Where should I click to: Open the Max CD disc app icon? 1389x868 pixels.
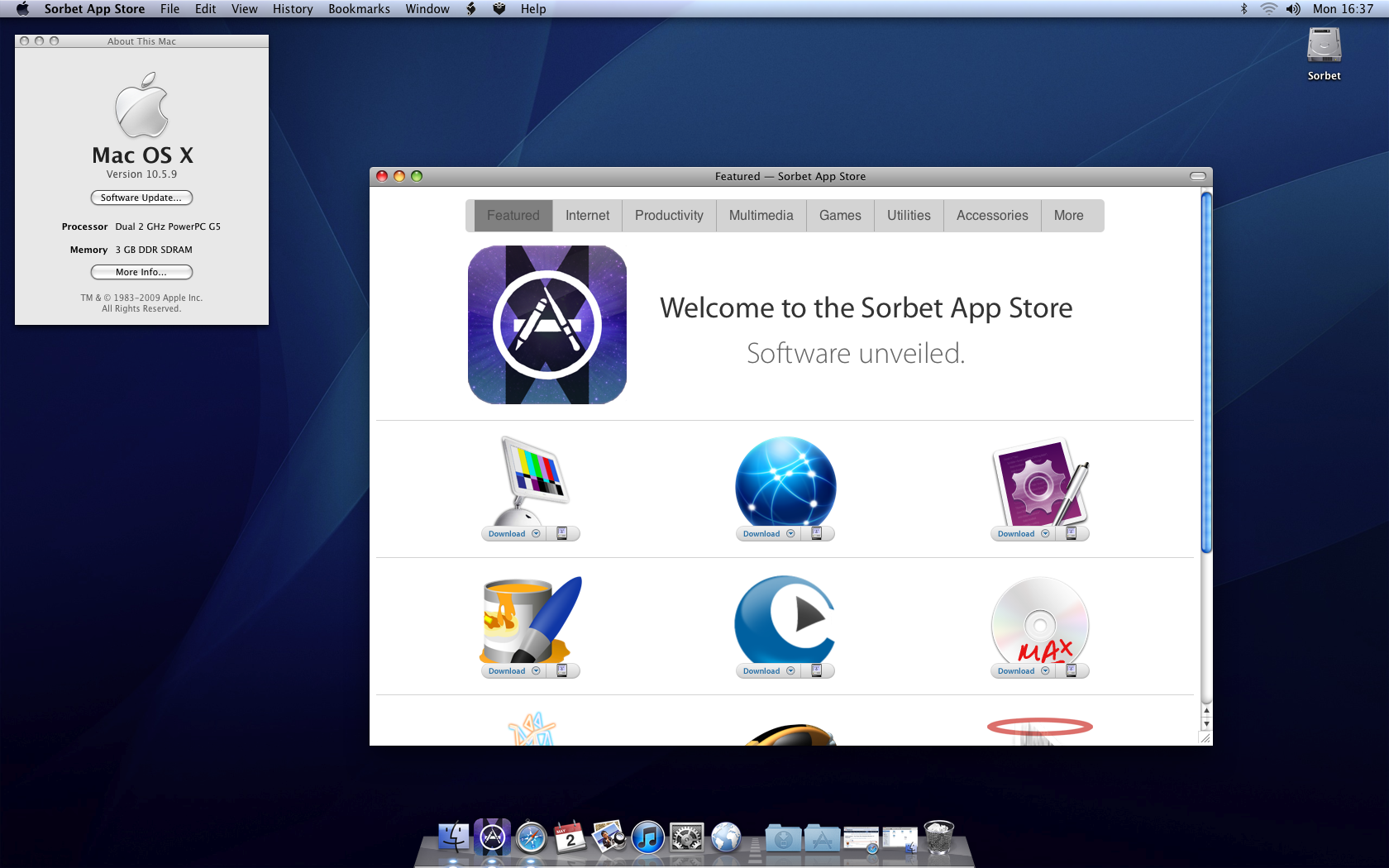pos(1040,622)
